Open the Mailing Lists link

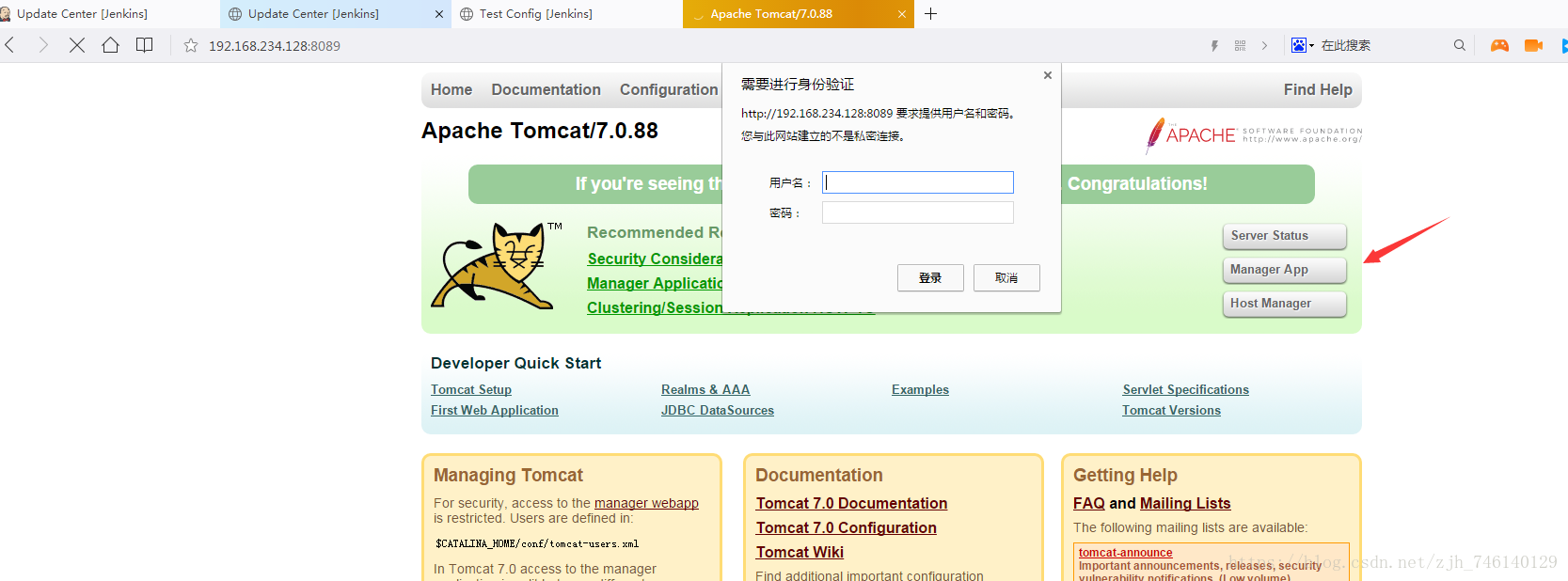1185,503
